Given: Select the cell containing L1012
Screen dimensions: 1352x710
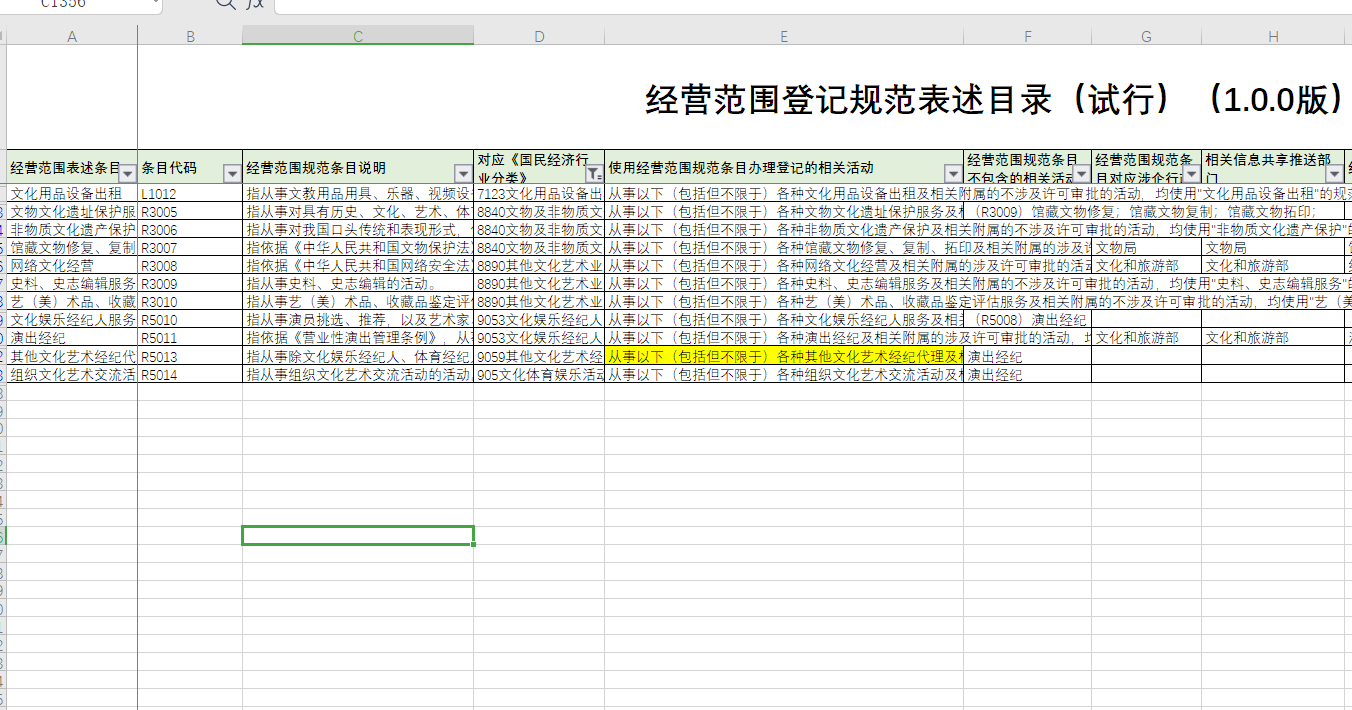Looking at the screenshot, I should coord(189,194).
